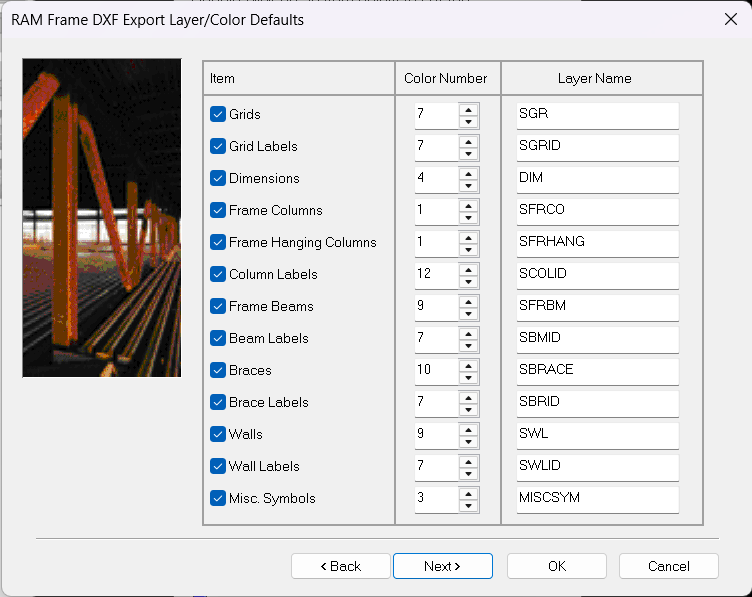Cancel the DXF export dialog
Screen dimensions: 752x597
click(x=668, y=566)
